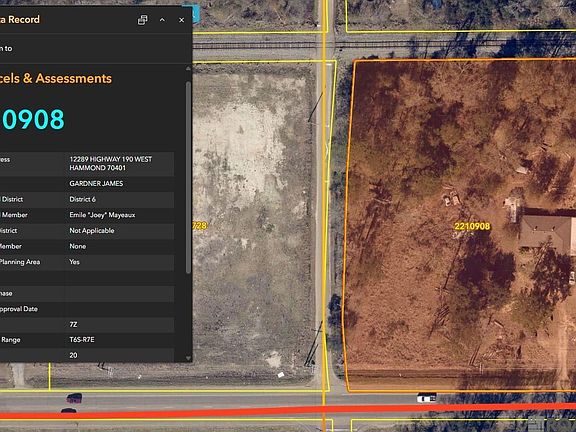Click the scrollbar down arrow in the popup
Viewport: 576px width, 432px height.
point(188,358)
